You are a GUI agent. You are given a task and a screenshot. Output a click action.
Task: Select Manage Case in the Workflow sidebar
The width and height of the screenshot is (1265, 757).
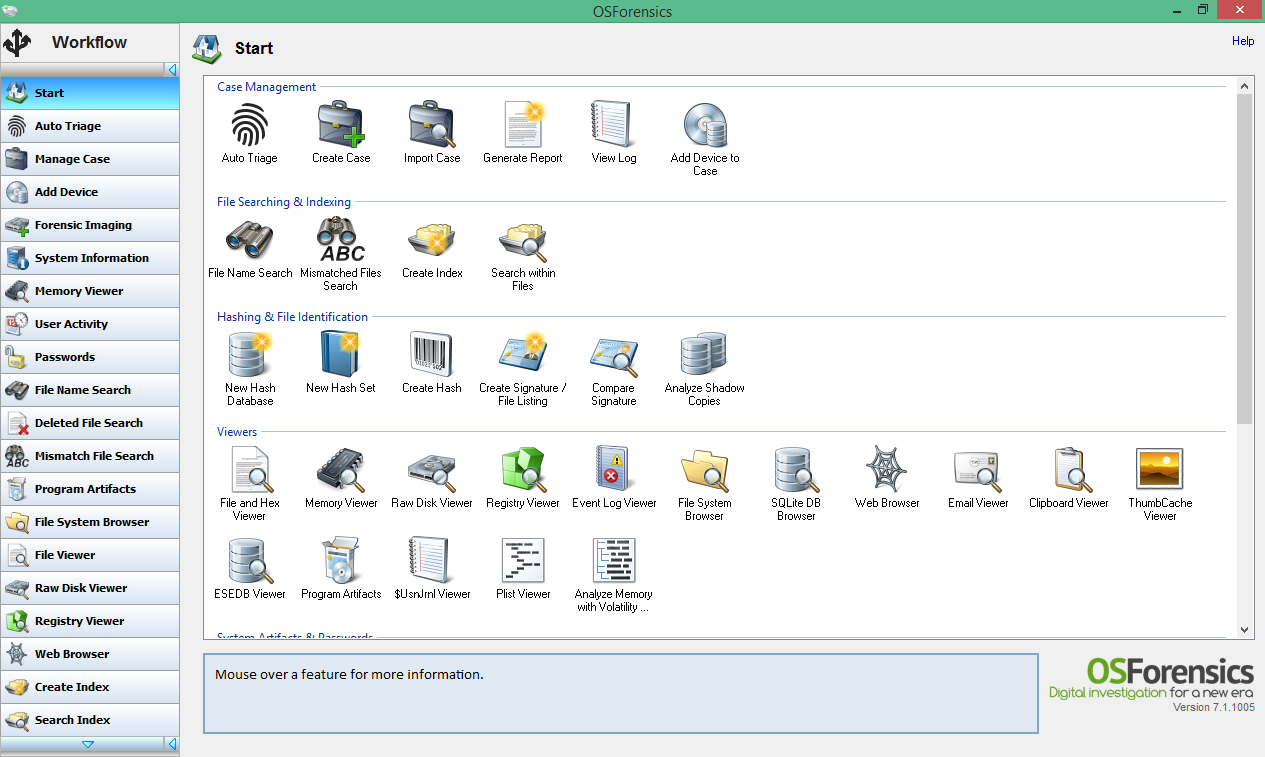tap(90, 159)
